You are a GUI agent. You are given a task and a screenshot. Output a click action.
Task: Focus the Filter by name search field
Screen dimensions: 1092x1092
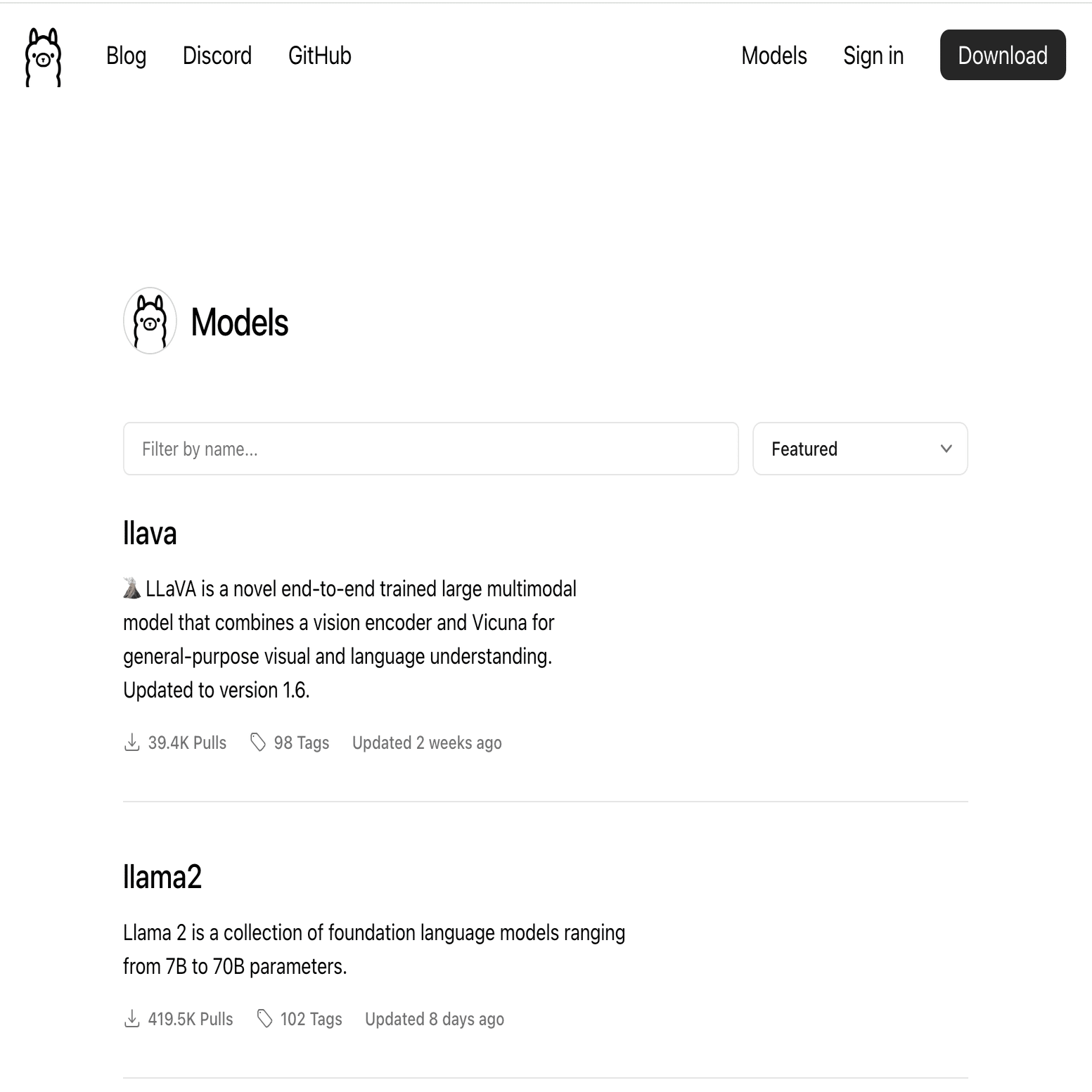(430, 449)
